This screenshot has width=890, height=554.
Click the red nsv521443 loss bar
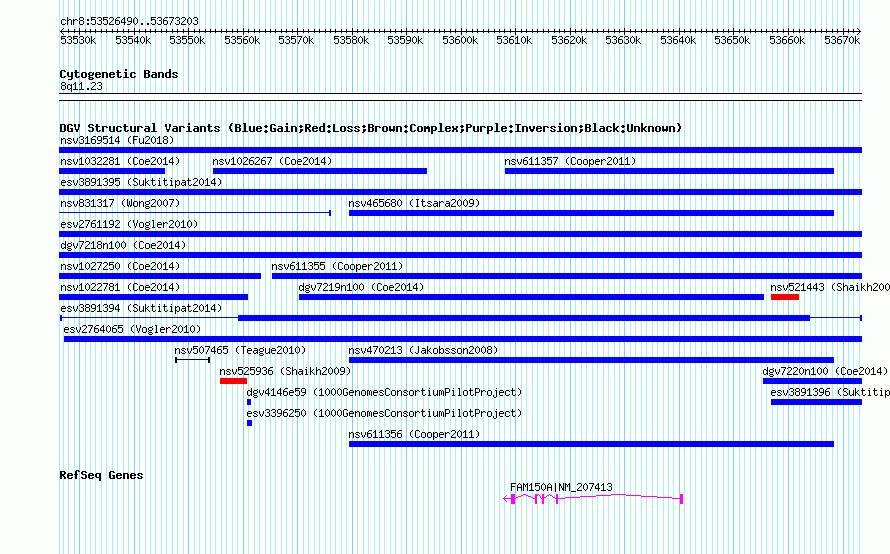tap(784, 297)
